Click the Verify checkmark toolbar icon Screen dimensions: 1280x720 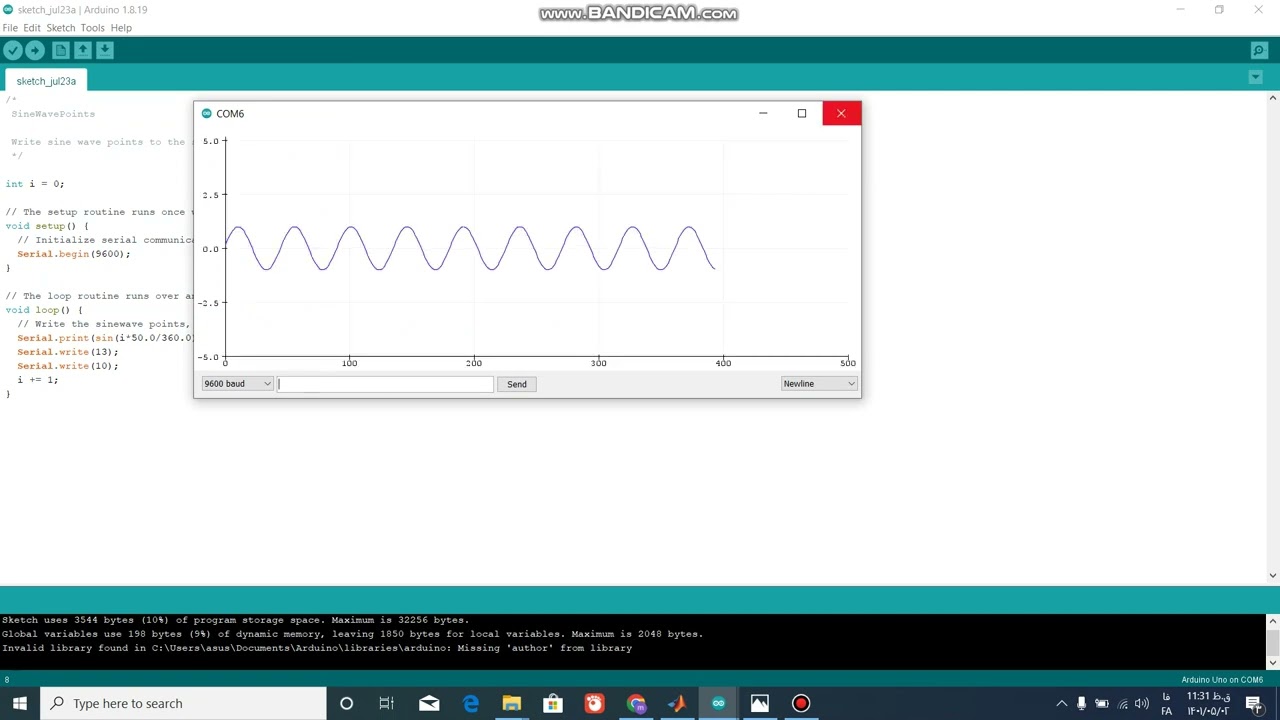pos(12,50)
